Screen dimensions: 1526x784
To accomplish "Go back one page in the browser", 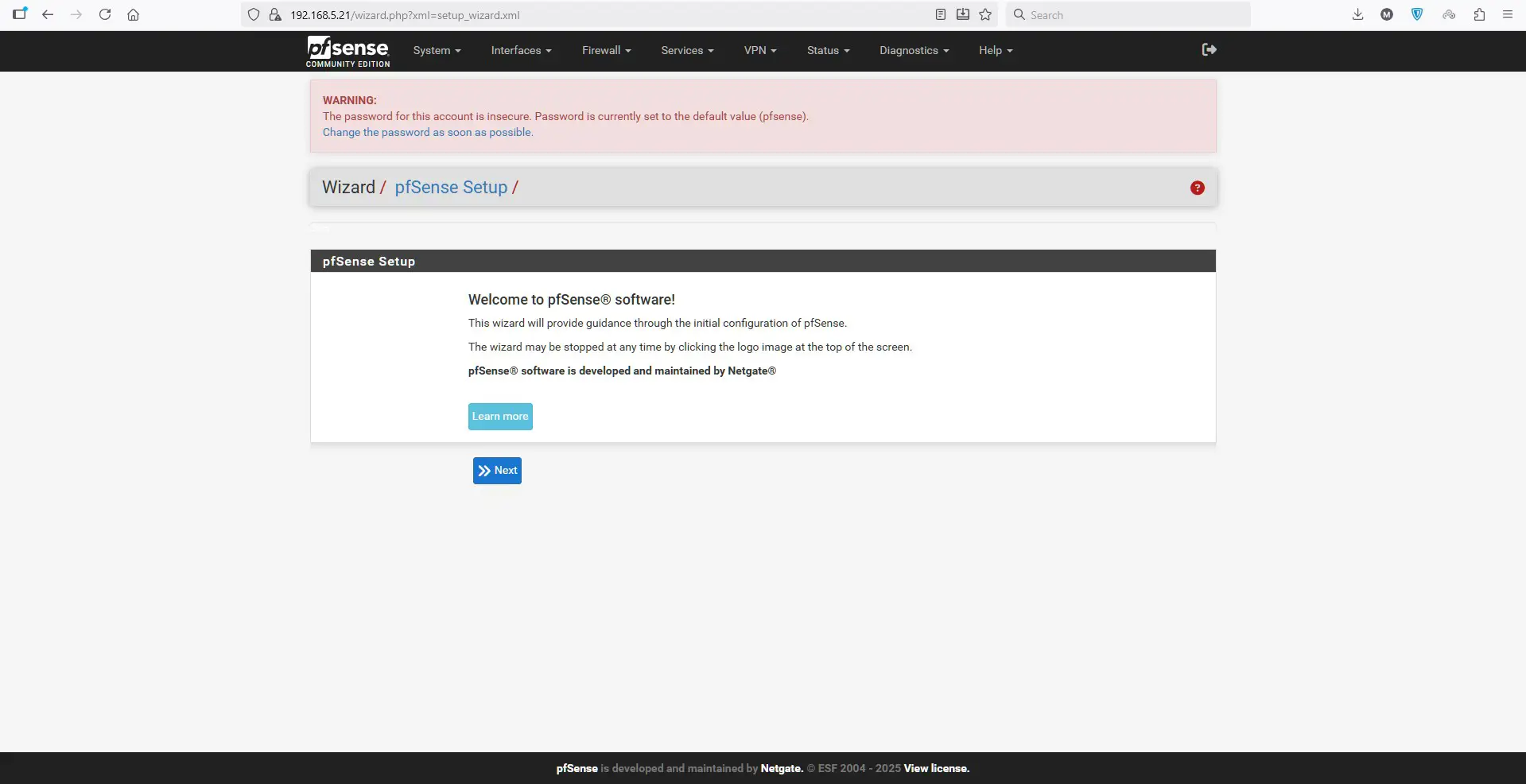I will click(x=48, y=14).
